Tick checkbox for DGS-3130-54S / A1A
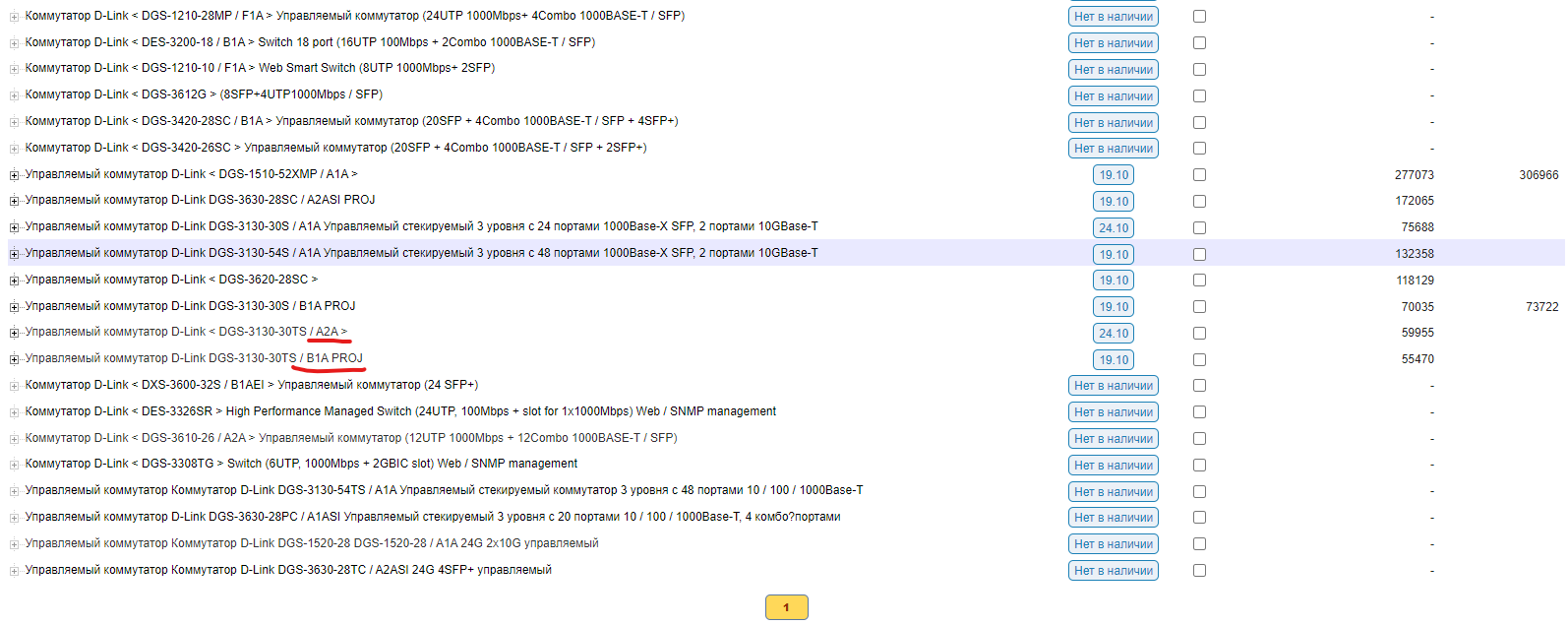 point(1199,254)
